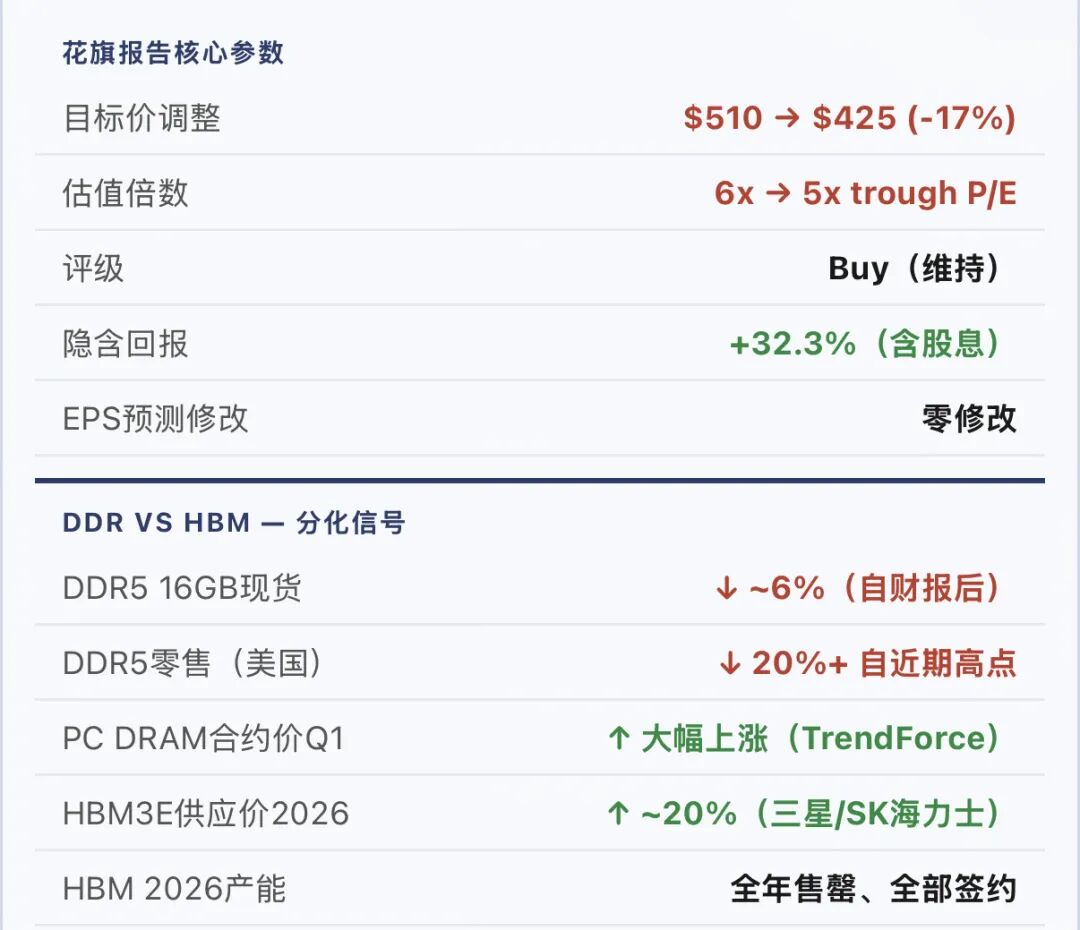The image size is (1080, 930).
Task: Click the +32.3%（含股息）value
Action: [866, 344]
